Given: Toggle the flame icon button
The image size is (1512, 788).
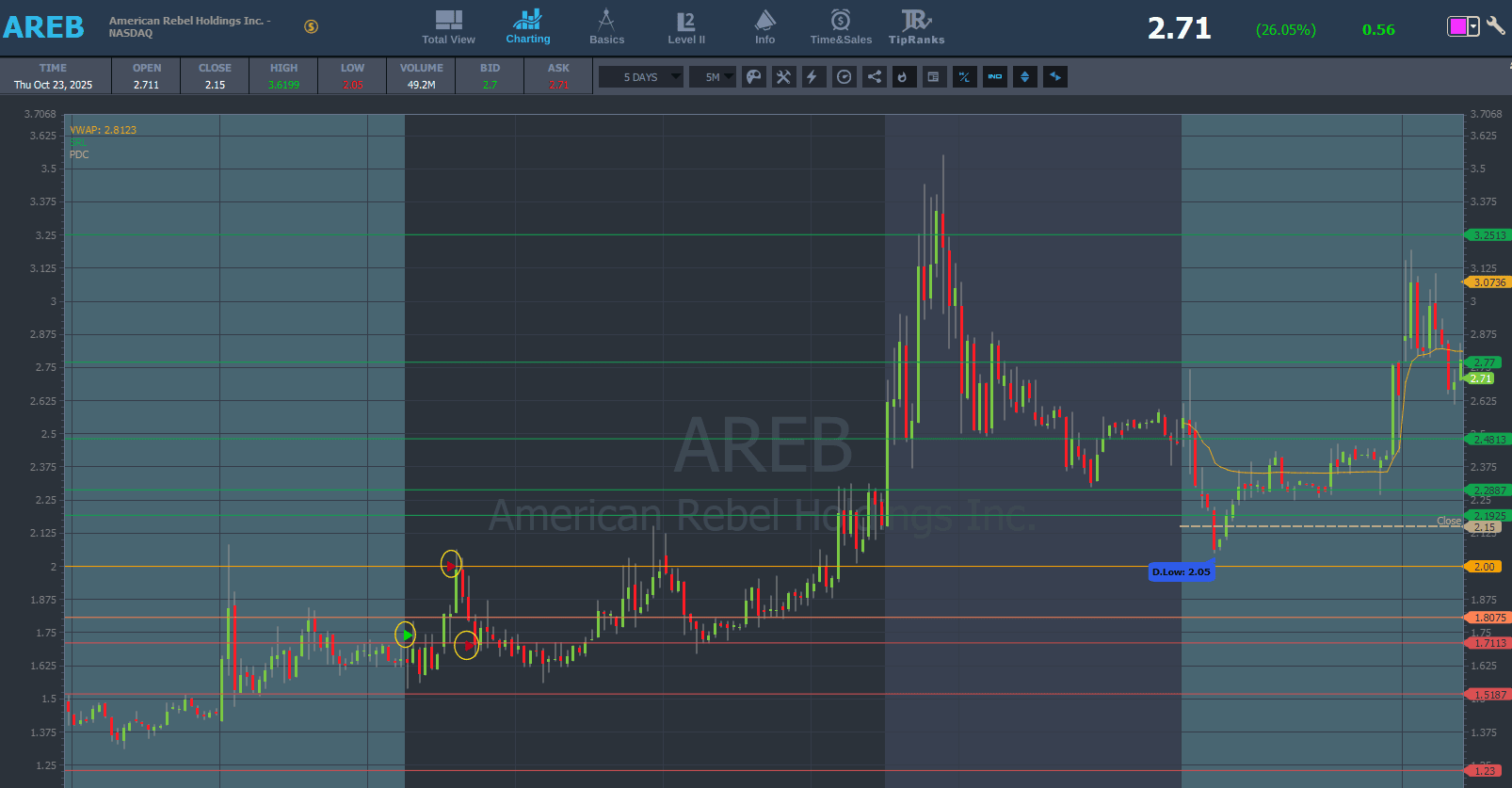Looking at the screenshot, I should point(903,77).
